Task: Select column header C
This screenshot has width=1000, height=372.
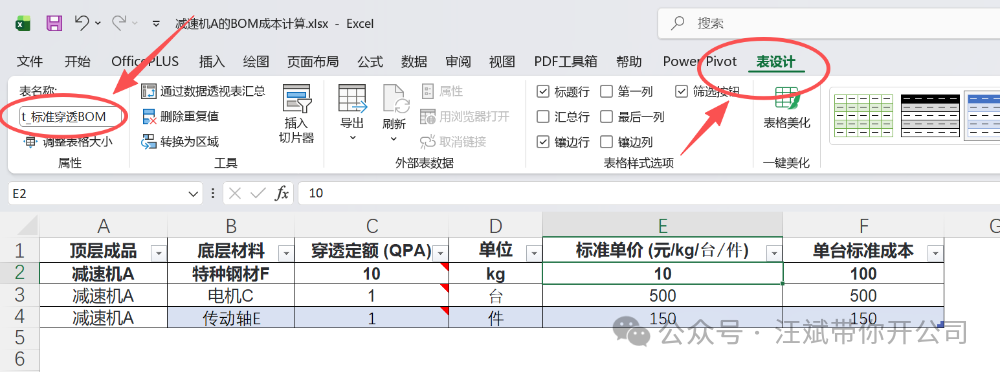Action: click(372, 225)
